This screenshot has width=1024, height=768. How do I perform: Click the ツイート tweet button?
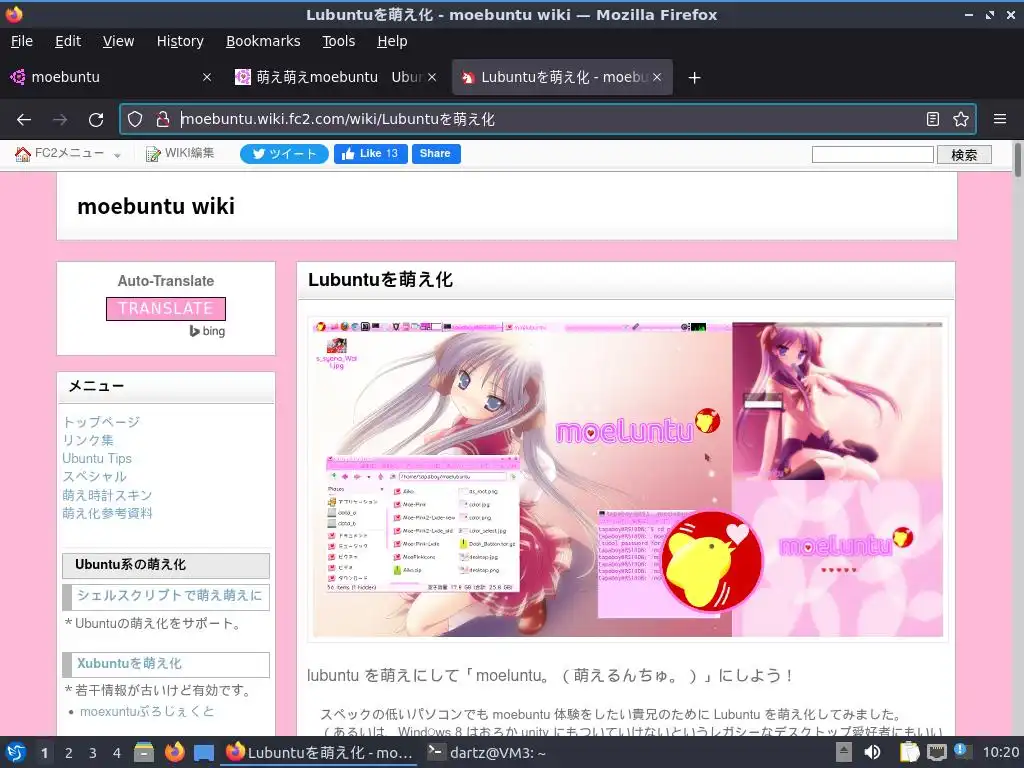click(x=284, y=153)
